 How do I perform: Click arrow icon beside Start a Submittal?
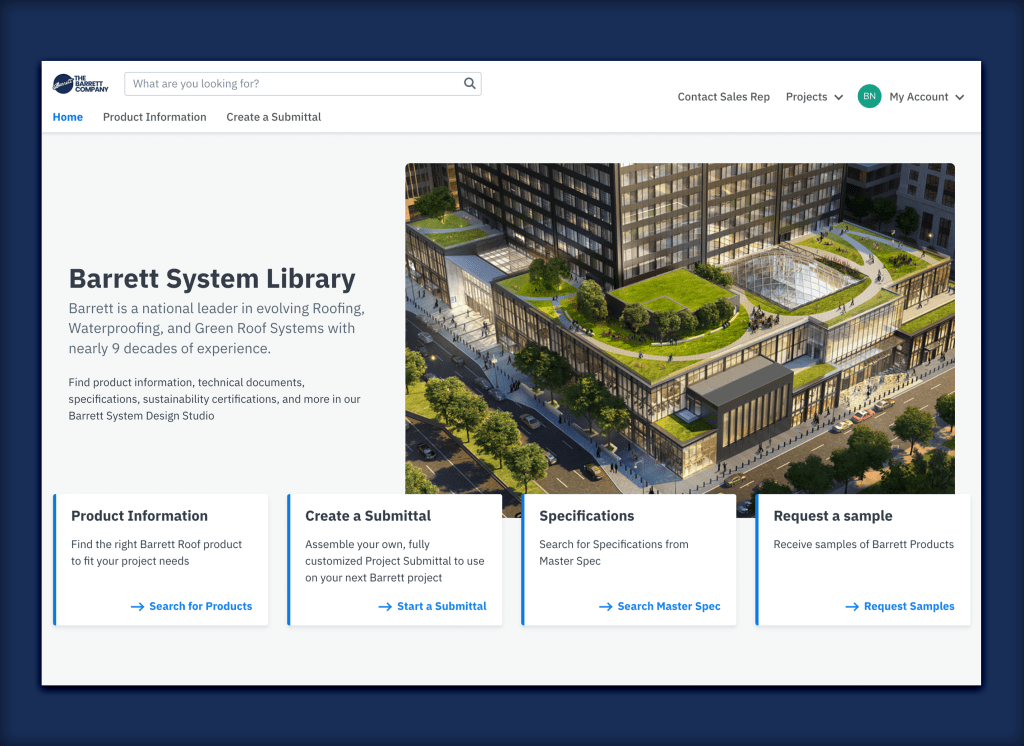[385, 607]
